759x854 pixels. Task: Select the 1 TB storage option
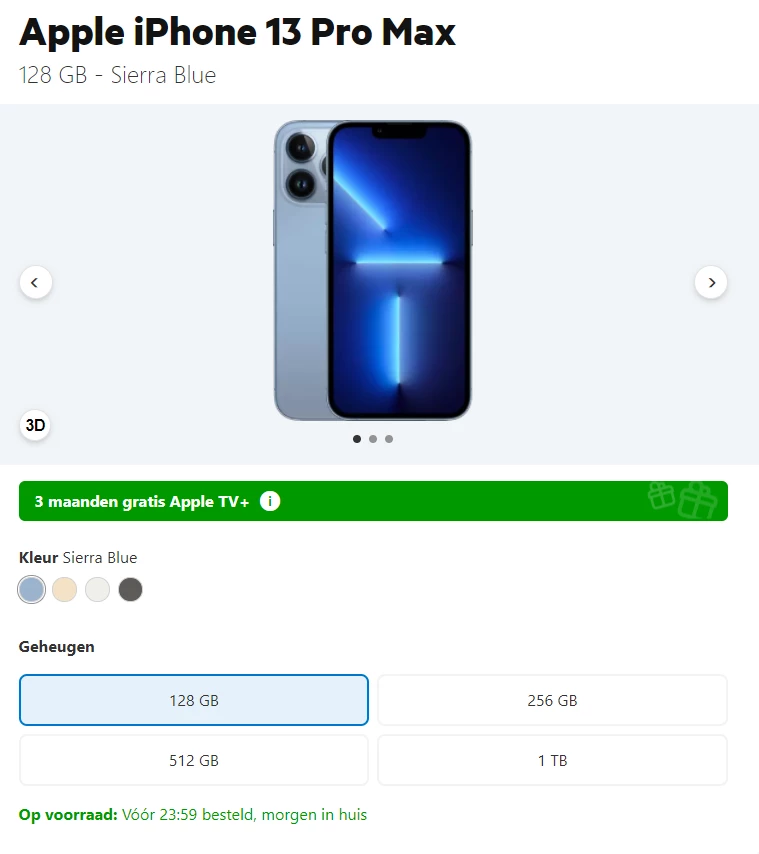[552, 760]
